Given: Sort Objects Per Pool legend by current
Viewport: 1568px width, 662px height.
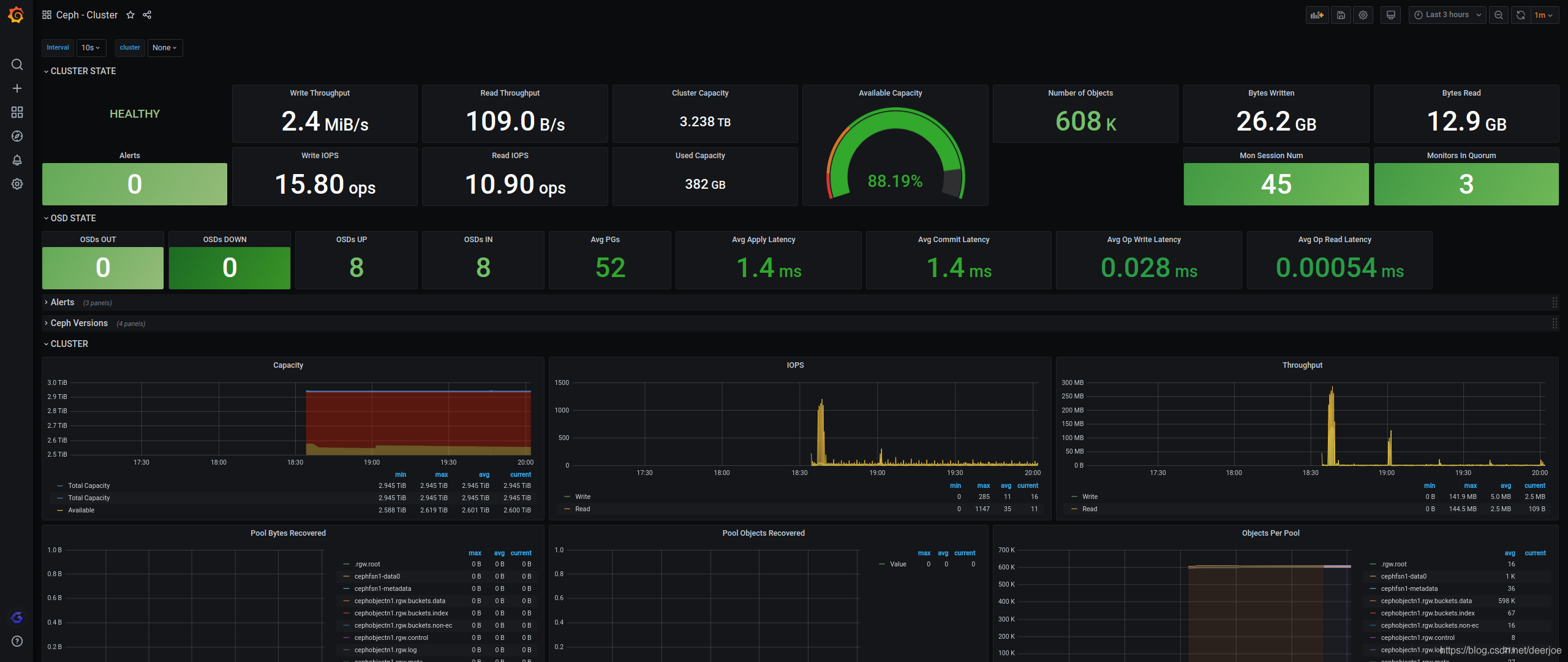Looking at the screenshot, I should 1535,553.
